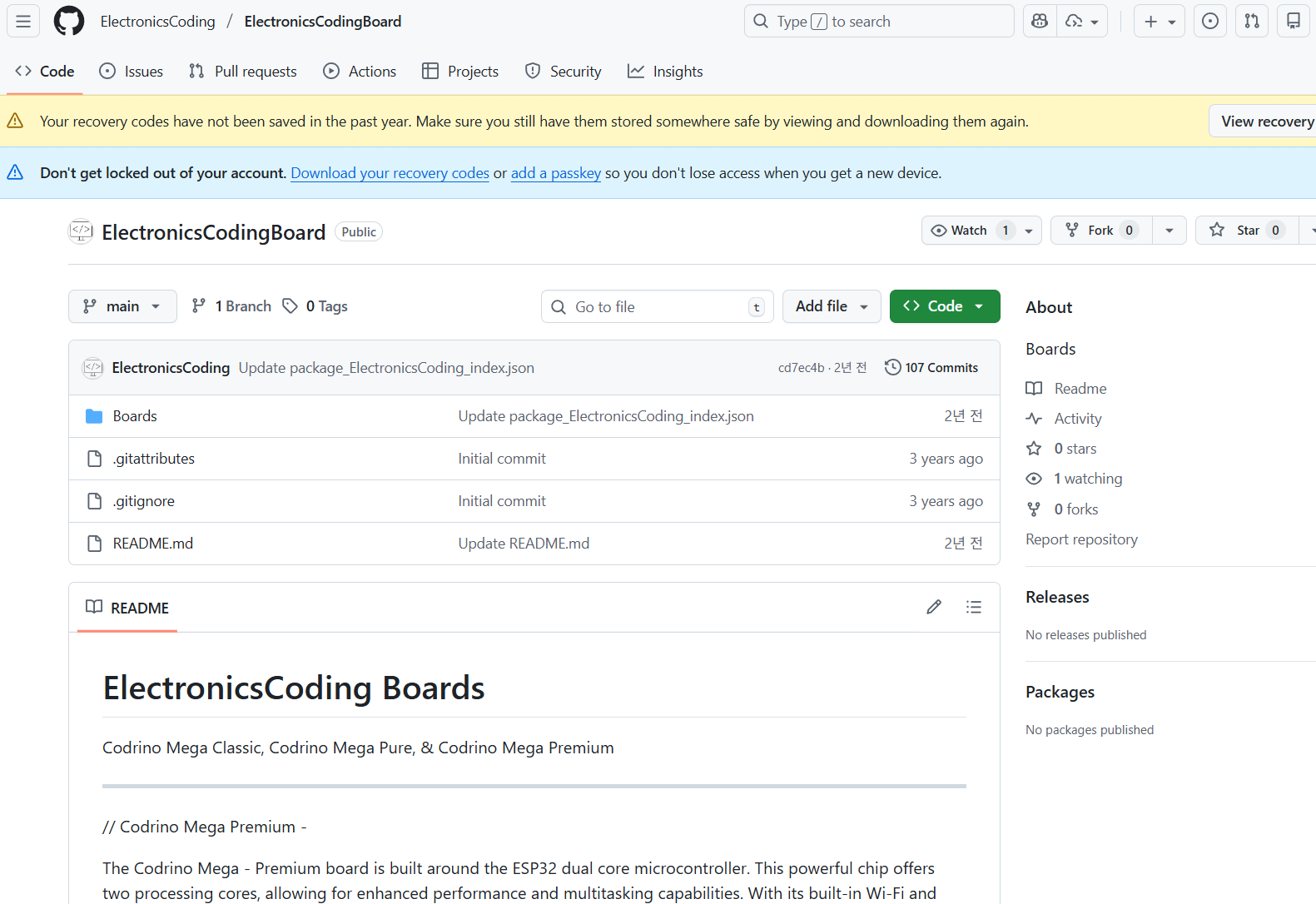
Task: Edit the README with pencil icon
Action: tap(934, 607)
